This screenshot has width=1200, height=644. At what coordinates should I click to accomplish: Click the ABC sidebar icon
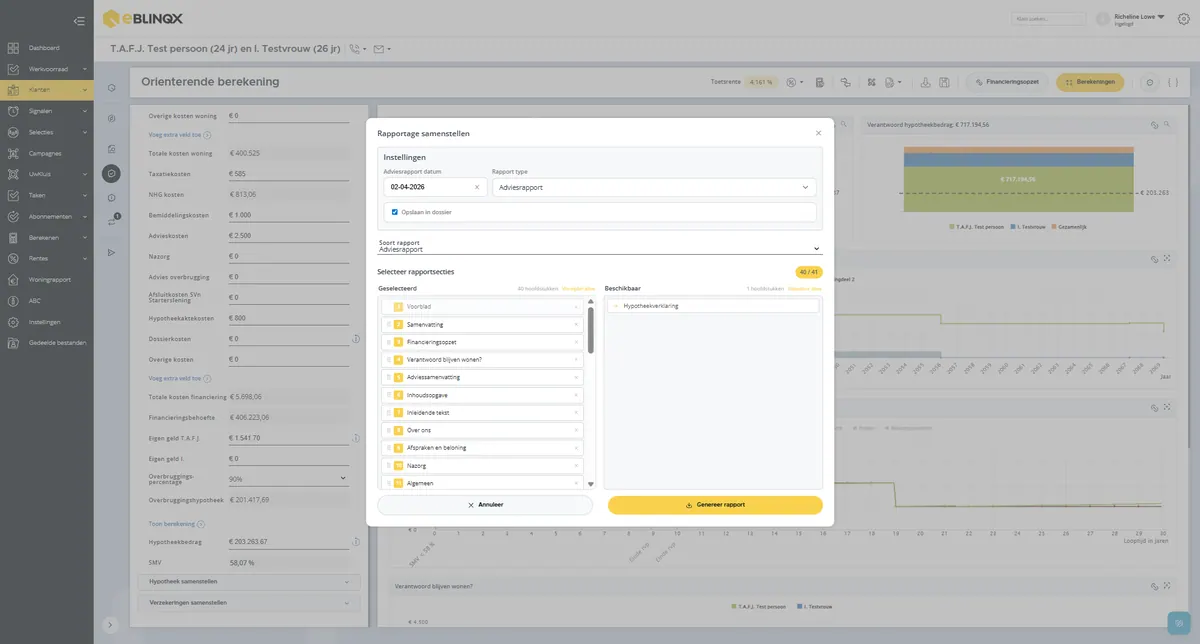click(13, 301)
